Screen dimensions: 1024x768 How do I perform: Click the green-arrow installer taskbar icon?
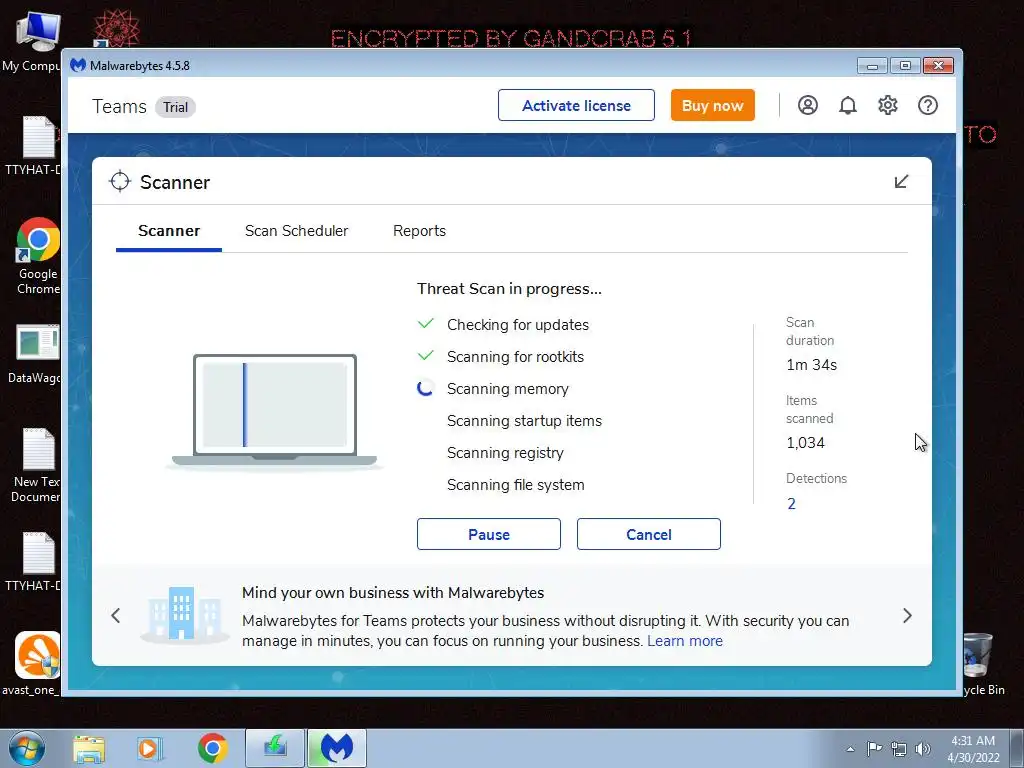pos(275,748)
